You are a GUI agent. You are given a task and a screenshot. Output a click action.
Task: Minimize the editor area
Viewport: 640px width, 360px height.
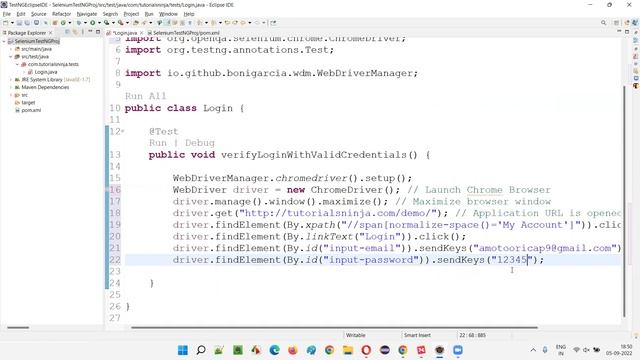click(619, 32)
